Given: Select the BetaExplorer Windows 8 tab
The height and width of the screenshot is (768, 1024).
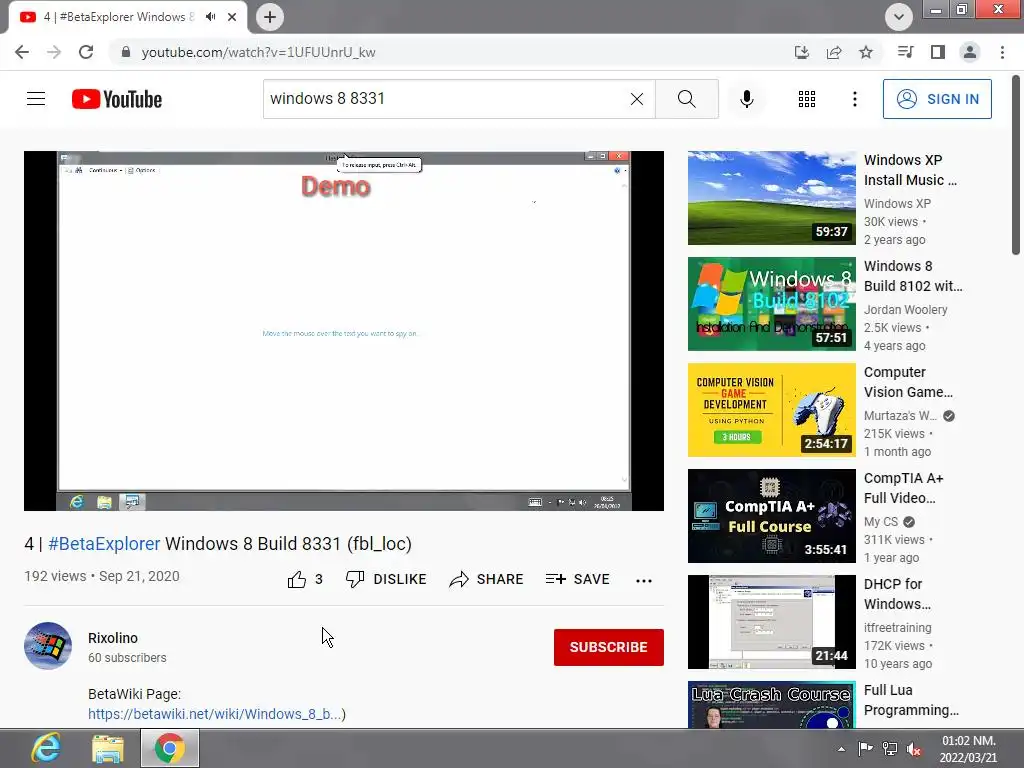Looking at the screenshot, I should click(x=128, y=17).
